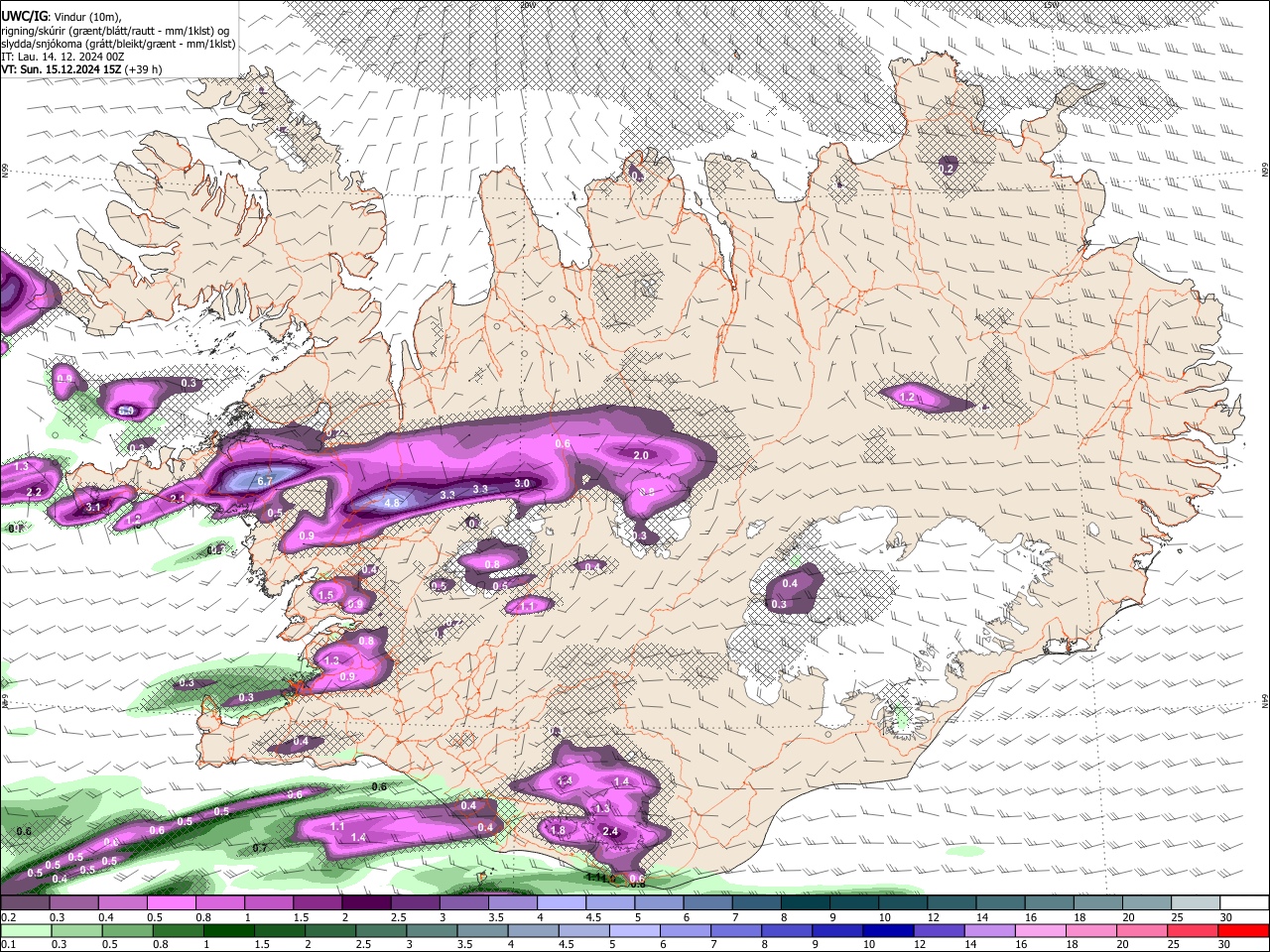
Task: Click the 4.5 label on the upper legend scale
Action: pyautogui.click(x=593, y=917)
